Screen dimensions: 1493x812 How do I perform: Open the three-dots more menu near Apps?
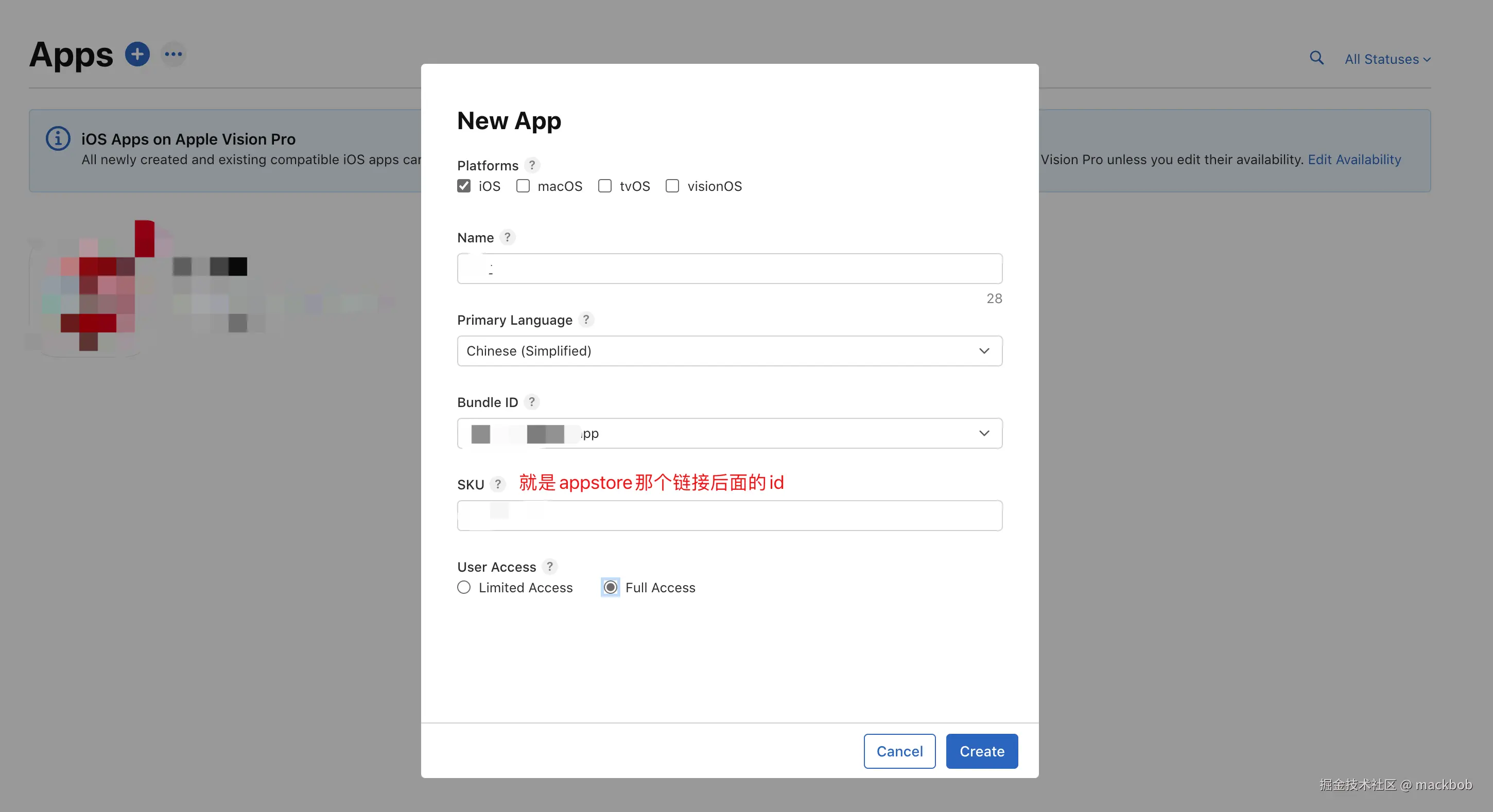[x=173, y=55]
